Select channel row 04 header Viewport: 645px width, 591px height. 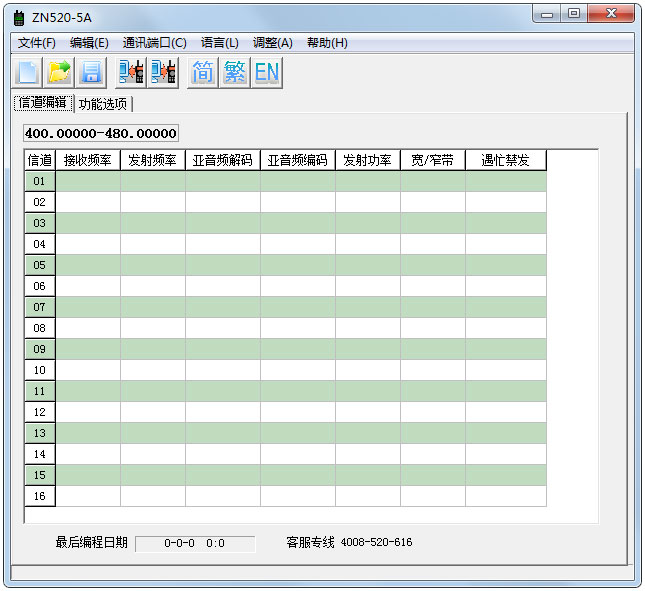39,244
